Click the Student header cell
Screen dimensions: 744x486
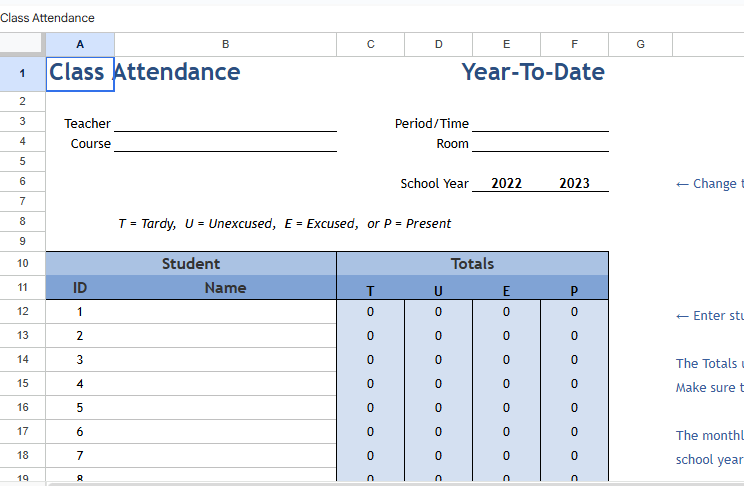pos(191,263)
